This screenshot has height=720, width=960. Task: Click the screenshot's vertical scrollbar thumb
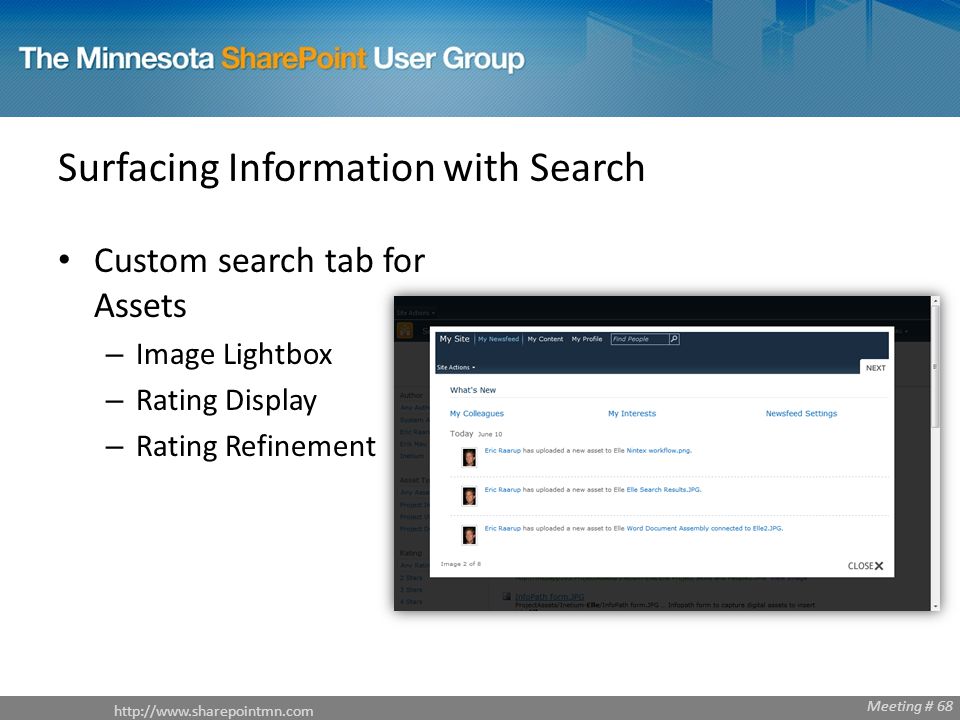pyautogui.click(x=935, y=367)
